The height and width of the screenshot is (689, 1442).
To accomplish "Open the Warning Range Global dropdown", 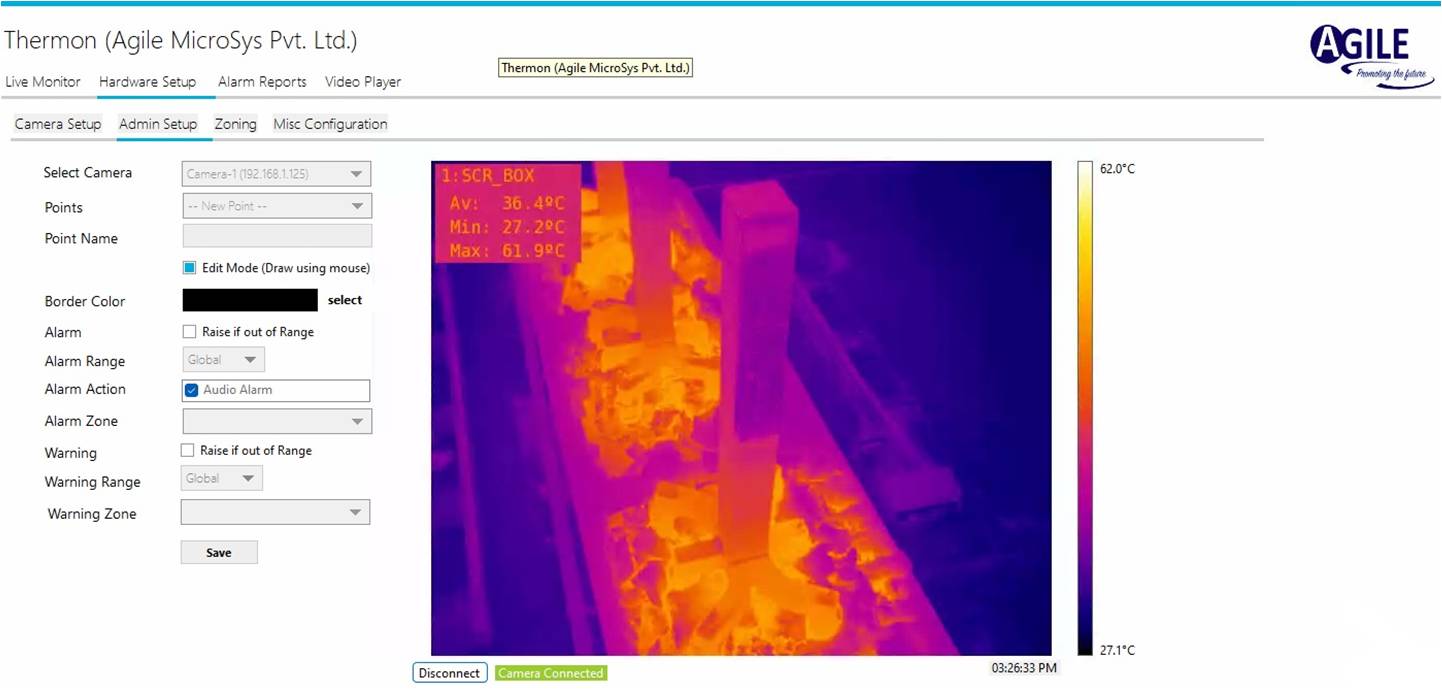I will pyautogui.click(x=222, y=478).
